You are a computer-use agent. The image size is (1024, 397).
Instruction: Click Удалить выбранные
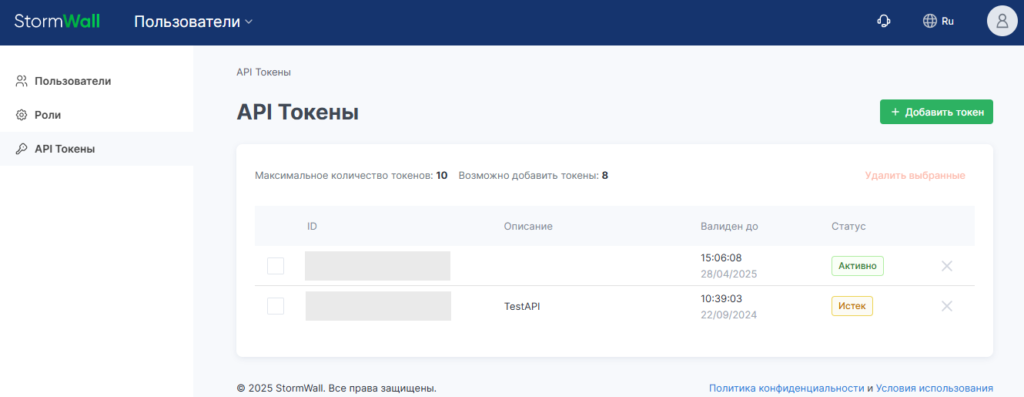pos(915,176)
